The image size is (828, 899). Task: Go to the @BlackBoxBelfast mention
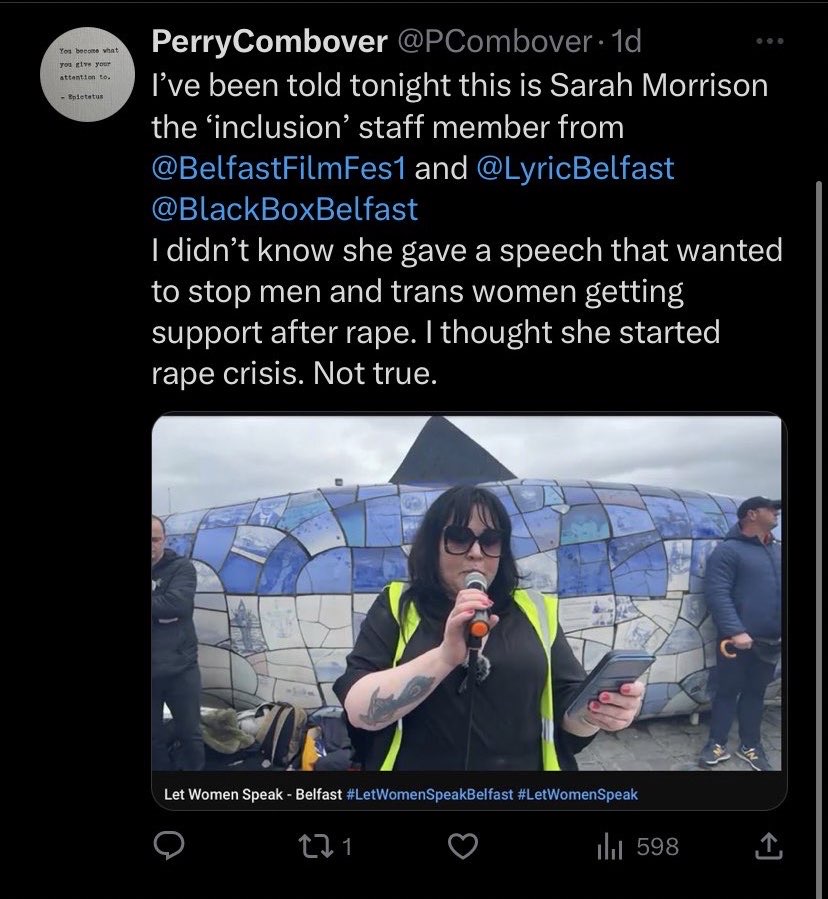click(285, 209)
